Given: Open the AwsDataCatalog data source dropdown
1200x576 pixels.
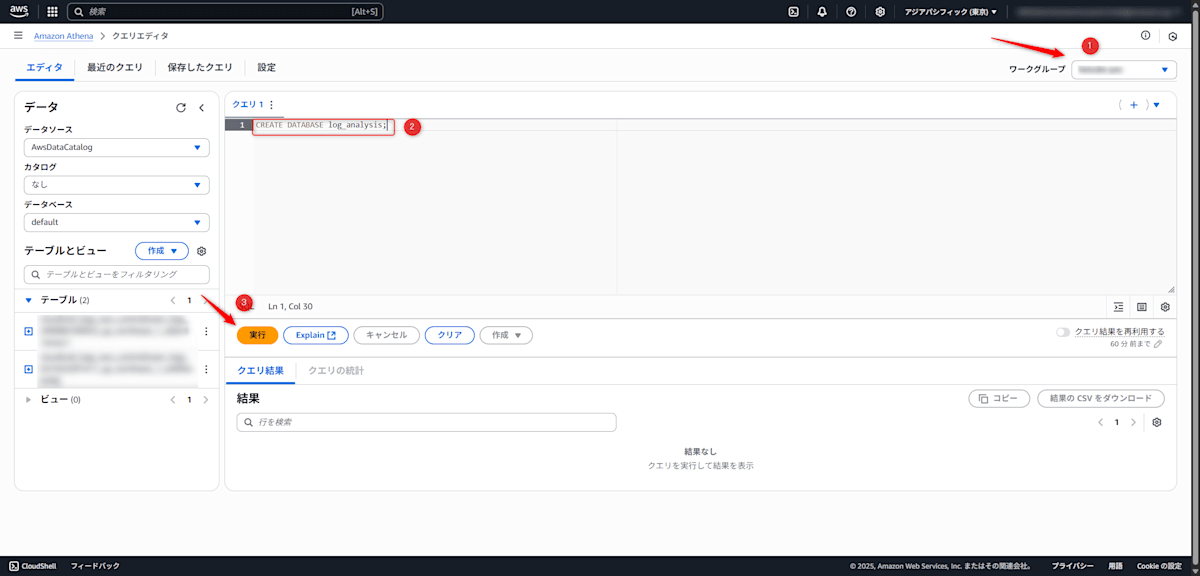Looking at the screenshot, I should (117, 147).
